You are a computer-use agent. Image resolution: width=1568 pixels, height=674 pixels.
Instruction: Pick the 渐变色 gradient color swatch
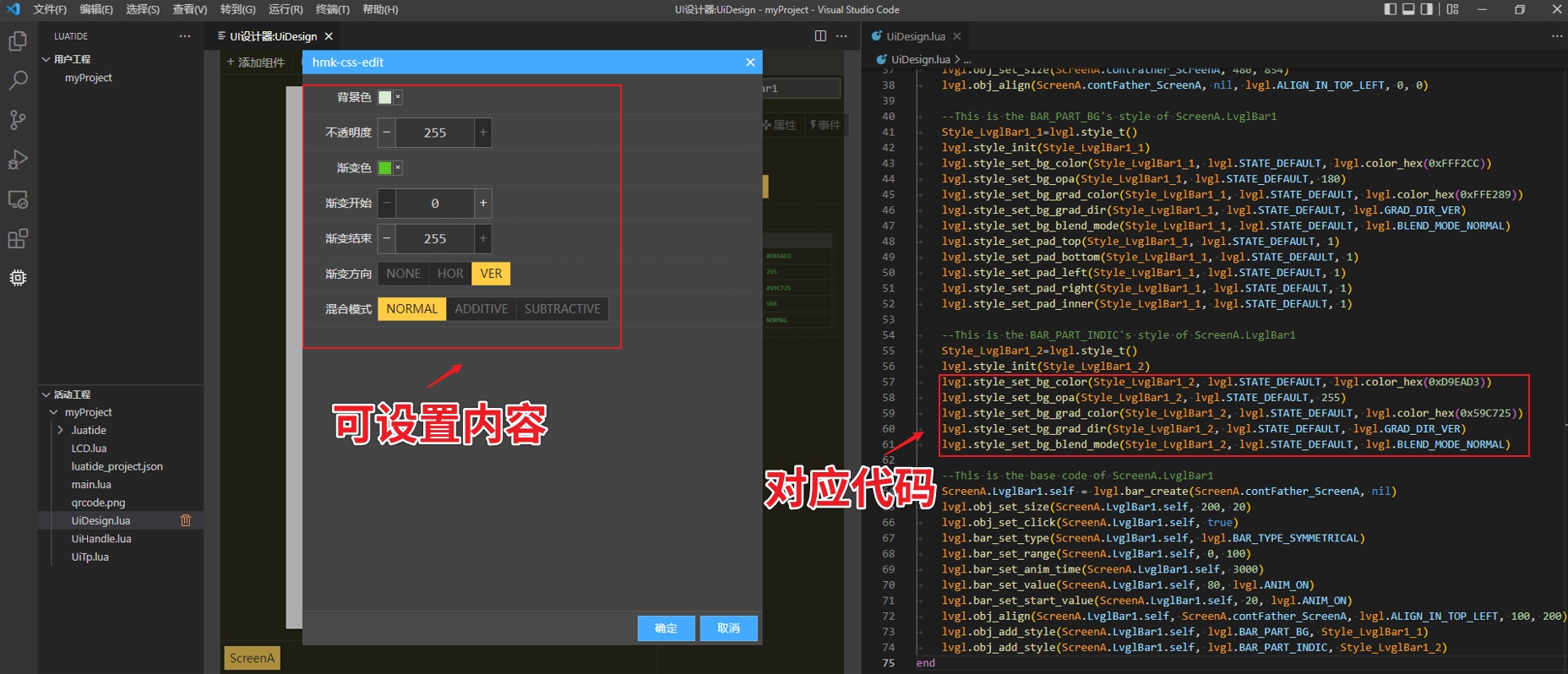[x=385, y=168]
